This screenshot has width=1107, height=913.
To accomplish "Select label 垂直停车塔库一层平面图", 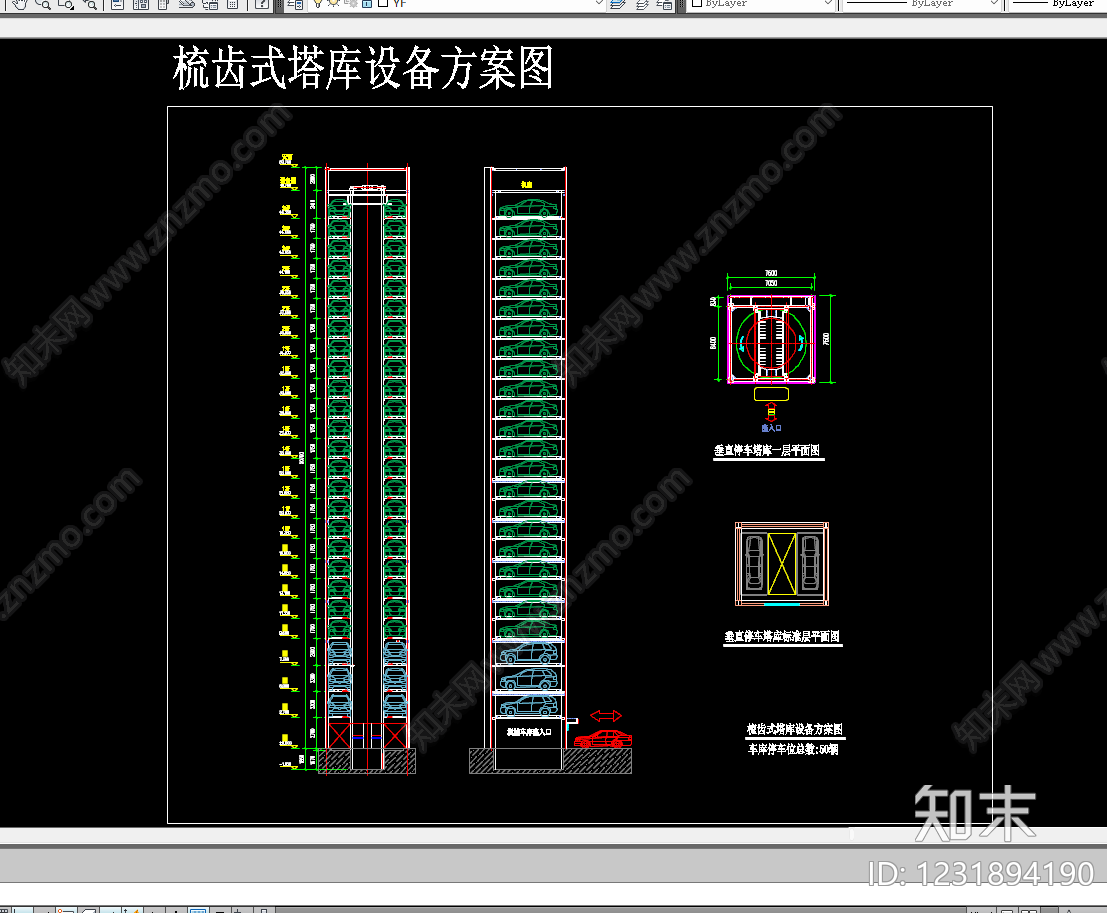I will (x=767, y=450).
